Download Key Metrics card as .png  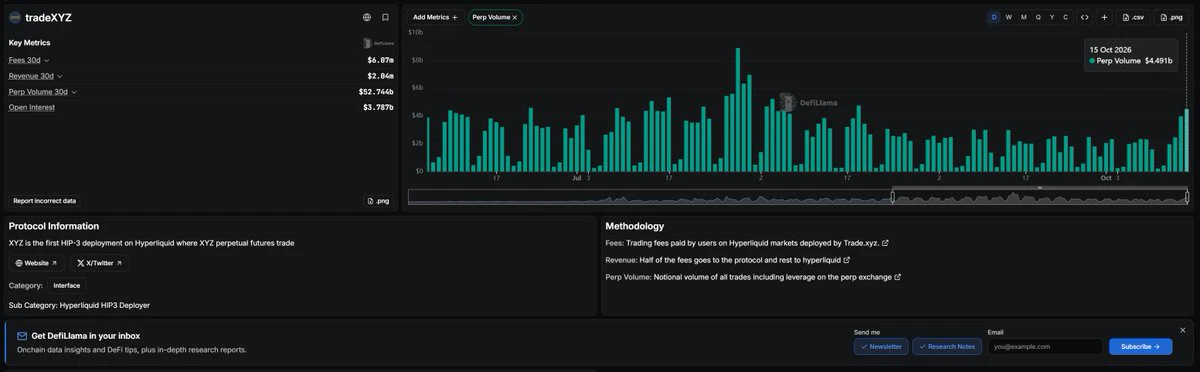click(378, 201)
